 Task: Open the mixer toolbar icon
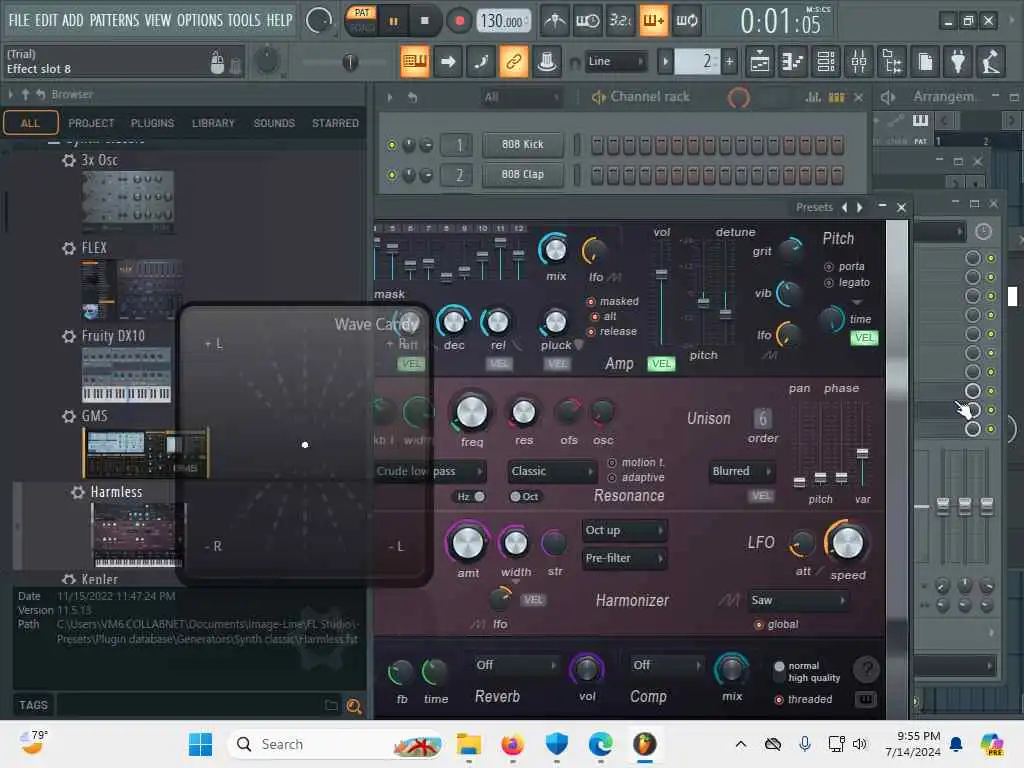pos(859,62)
